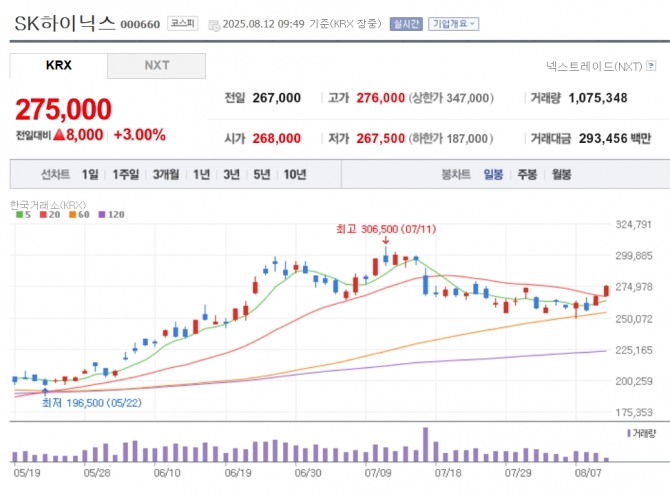The image size is (670, 493).
Task: Click the 최고 306,500 (07/11) chart marker
Action: pos(386,229)
